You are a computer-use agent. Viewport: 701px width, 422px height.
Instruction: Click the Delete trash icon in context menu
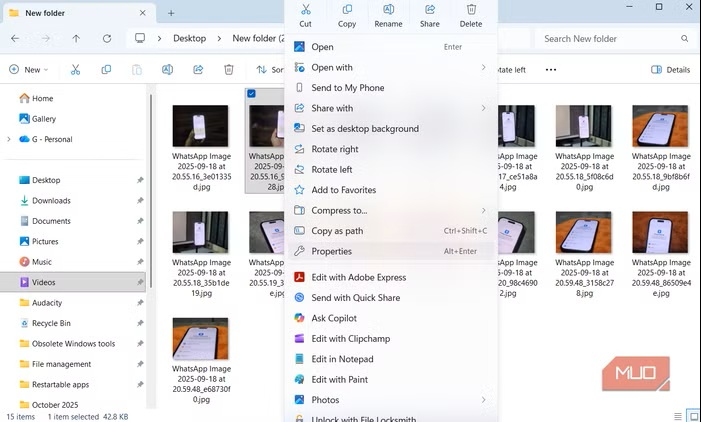pyautogui.click(x=470, y=10)
